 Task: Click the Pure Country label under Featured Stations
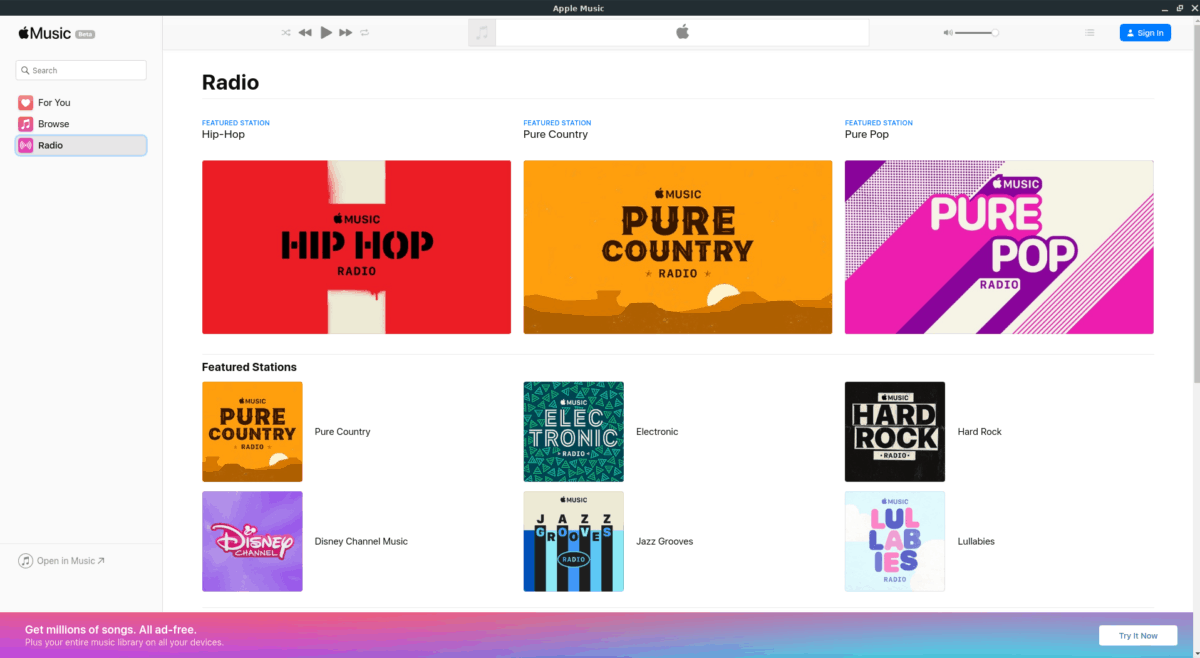343,432
